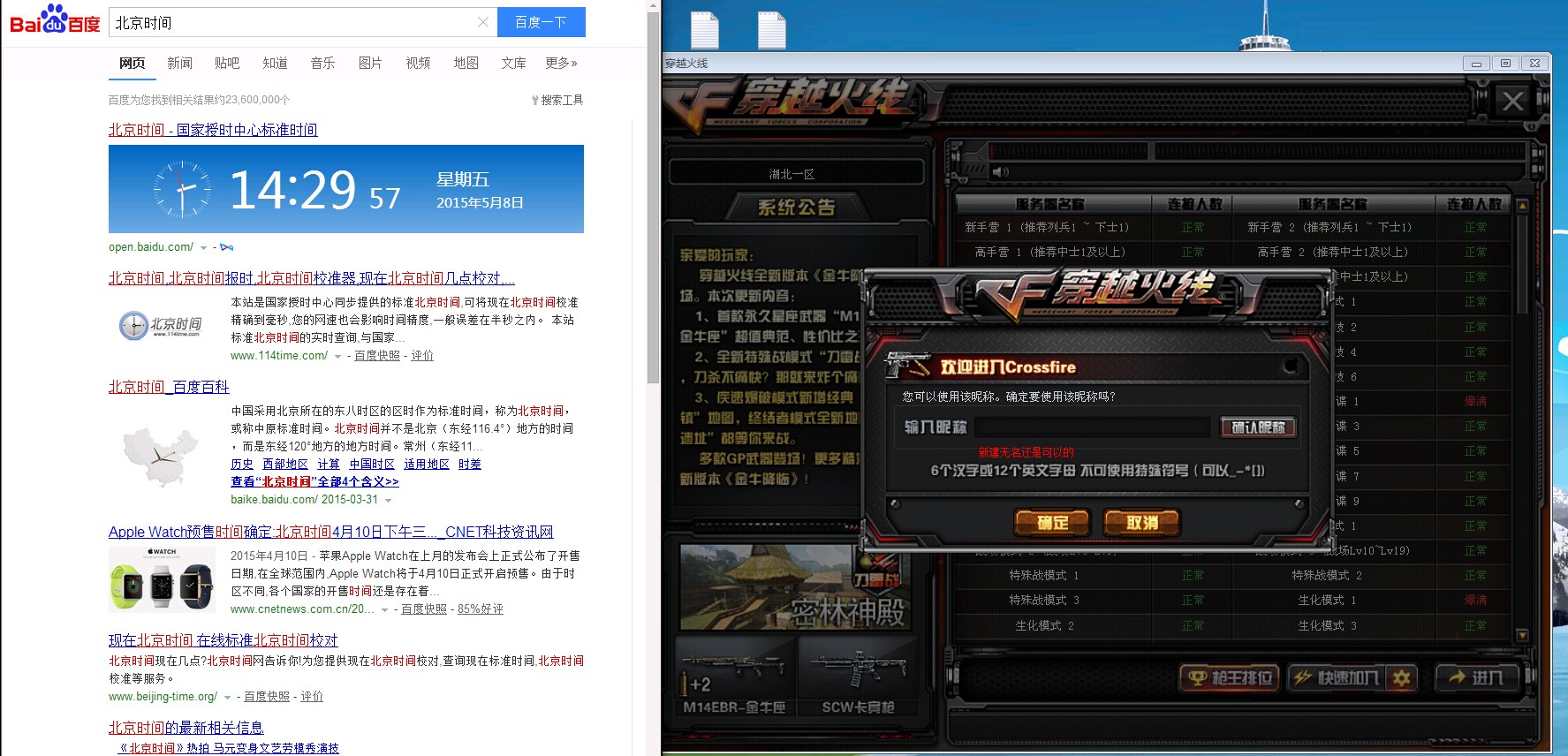The height and width of the screenshot is (756, 1568).
Task: Open the 音乐 tab on Baidu
Action: pos(322,63)
